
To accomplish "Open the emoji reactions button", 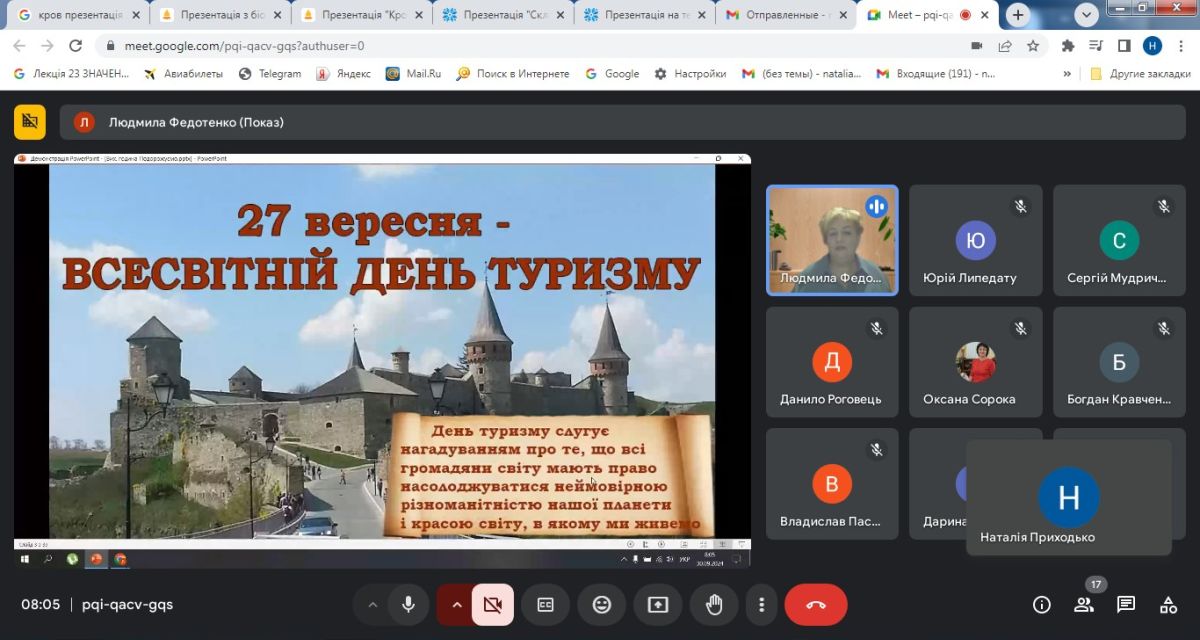I will [x=602, y=605].
